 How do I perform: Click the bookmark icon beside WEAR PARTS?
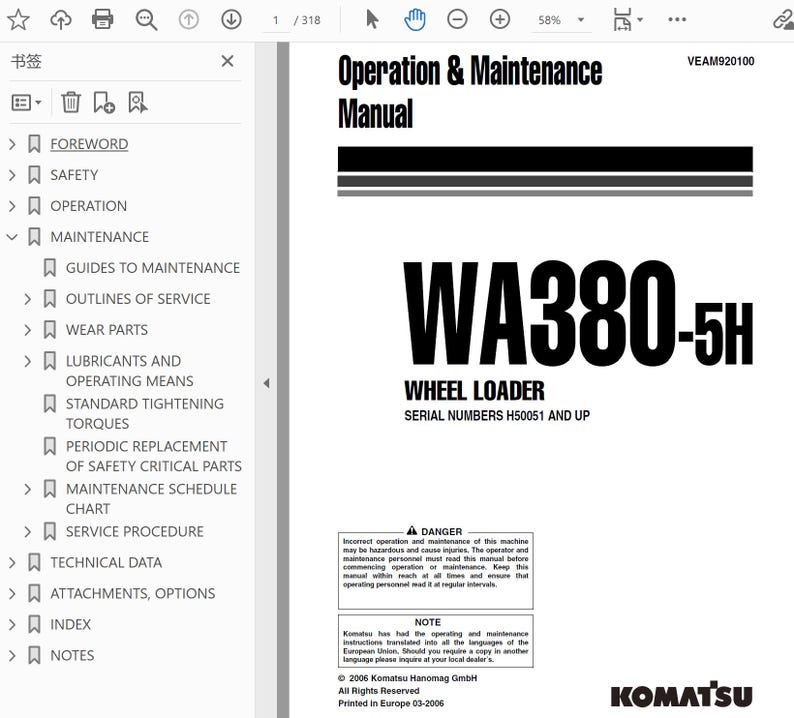pyautogui.click(x=50, y=330)
